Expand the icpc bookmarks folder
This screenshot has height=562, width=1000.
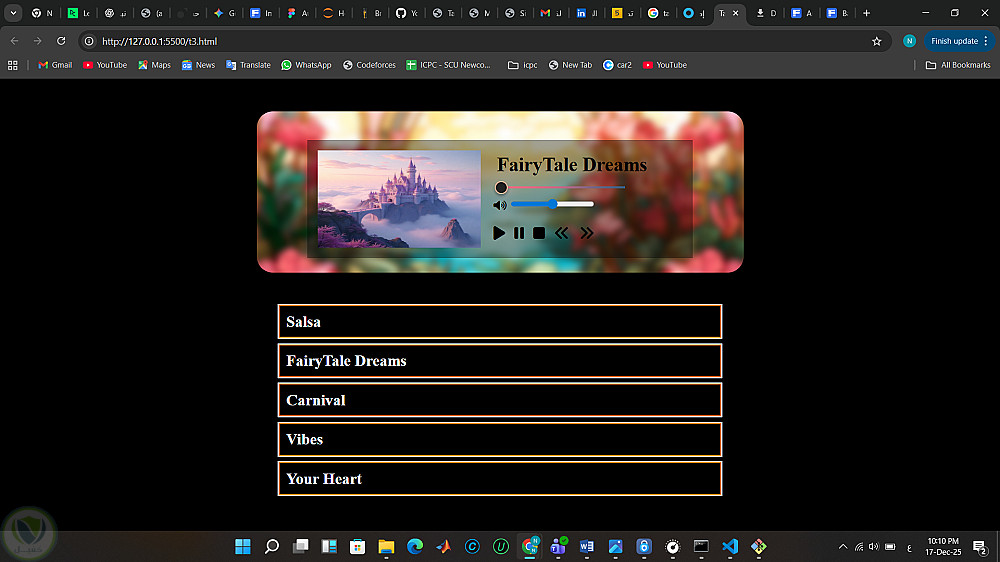[522, 65]
